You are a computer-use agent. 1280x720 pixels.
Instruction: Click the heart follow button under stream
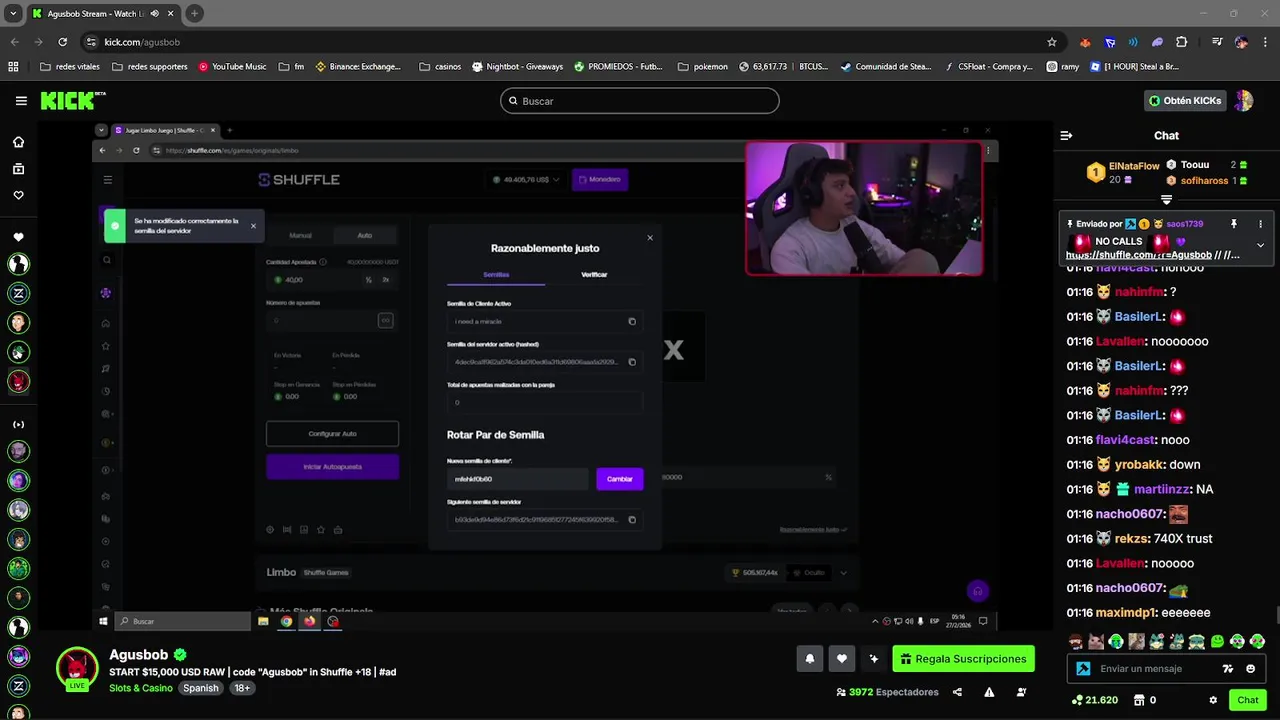point(842,659)
